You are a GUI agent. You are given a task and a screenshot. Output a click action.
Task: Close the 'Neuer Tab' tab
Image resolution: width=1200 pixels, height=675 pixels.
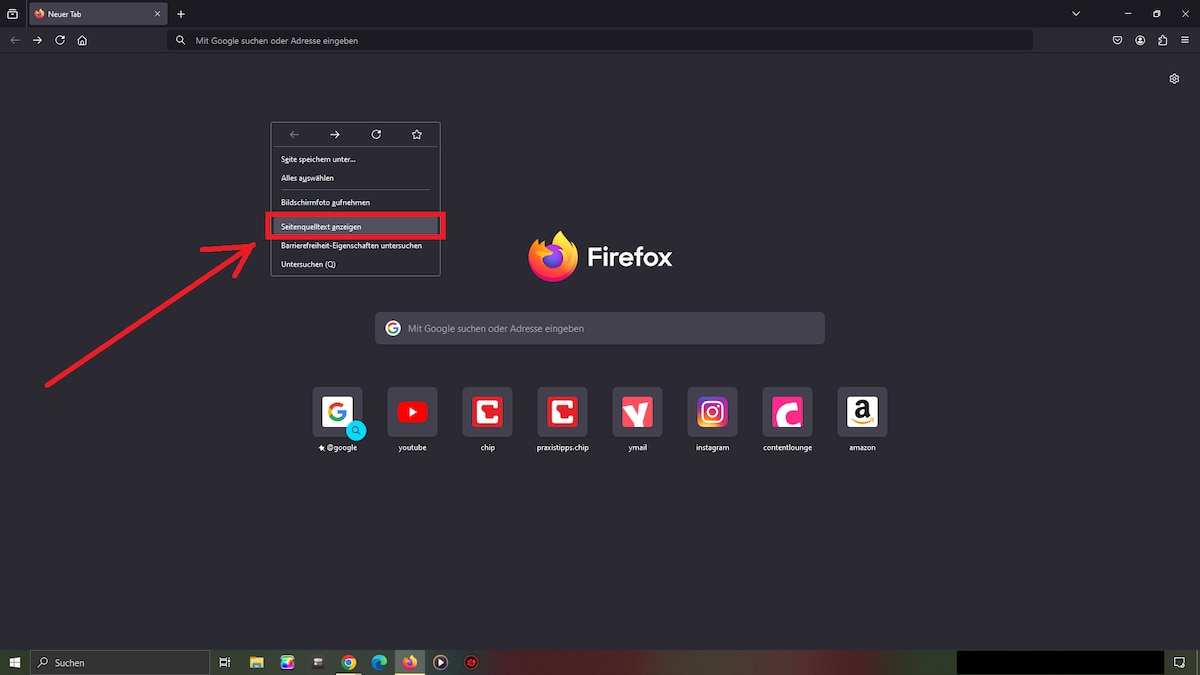(156, 14)
